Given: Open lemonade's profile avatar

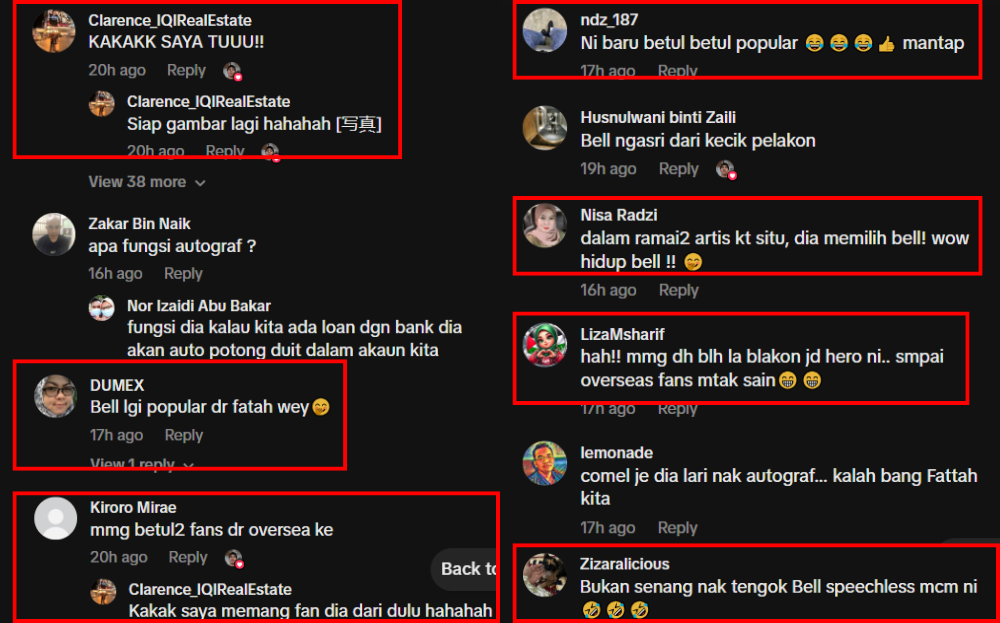Looking at the screenshot, I should point(545,464).
